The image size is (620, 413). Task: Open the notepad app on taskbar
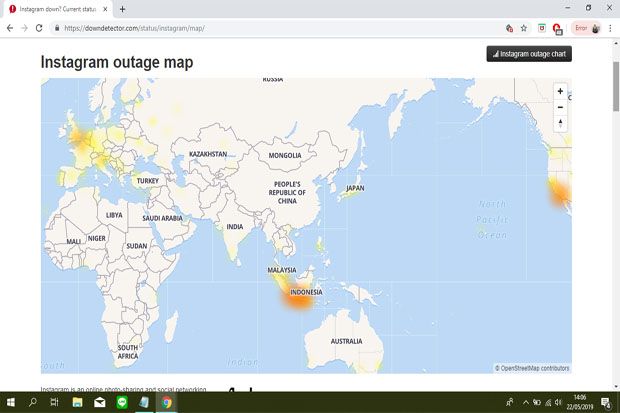coord(144,402)
